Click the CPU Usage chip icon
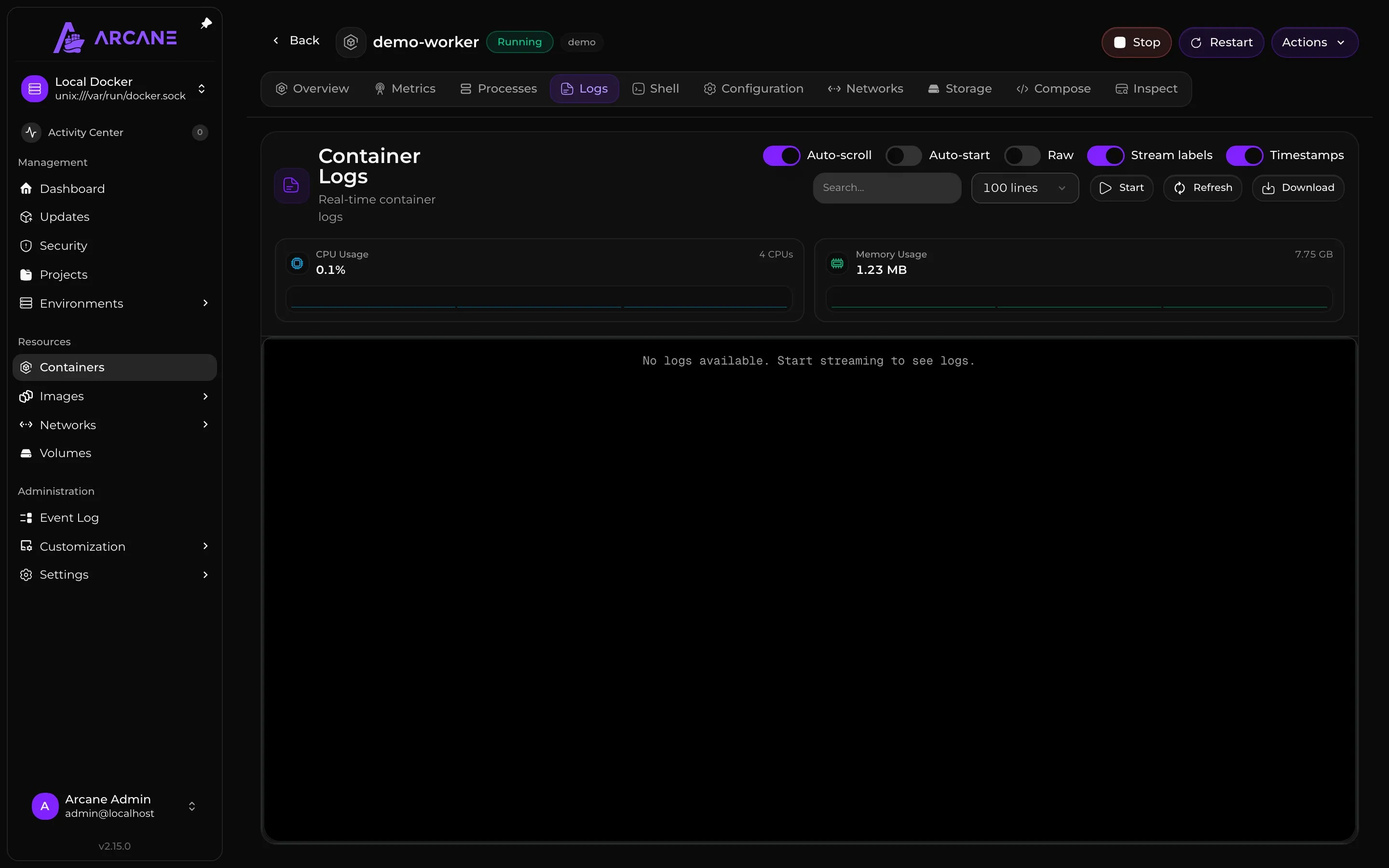This screenshot has width=1389, height=868. [x=297, y=263]
